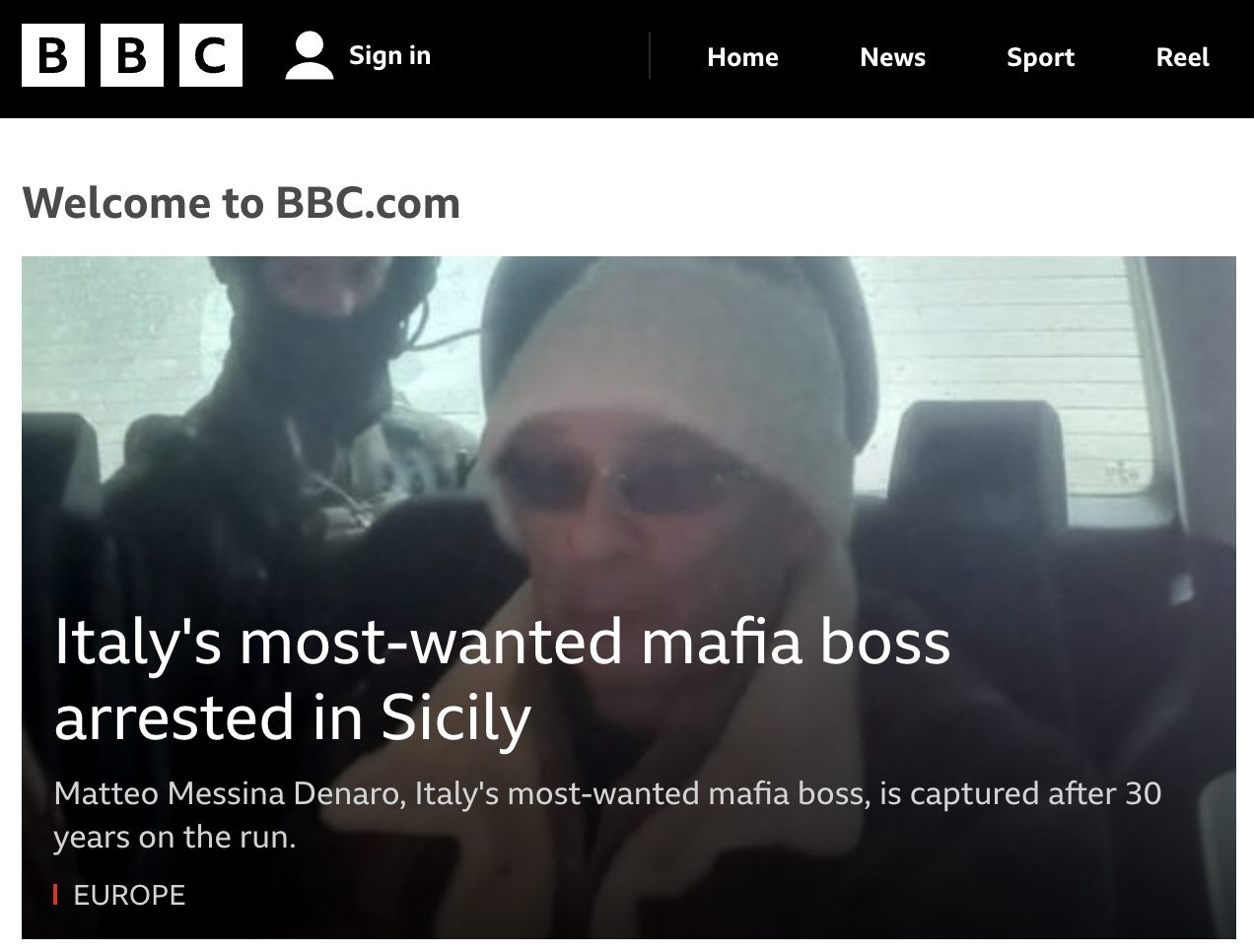Viewport: 1254px width, 952px height.
Task: Go to the Home navigation item
Action: pyautogui.click(x=742, y=57)
